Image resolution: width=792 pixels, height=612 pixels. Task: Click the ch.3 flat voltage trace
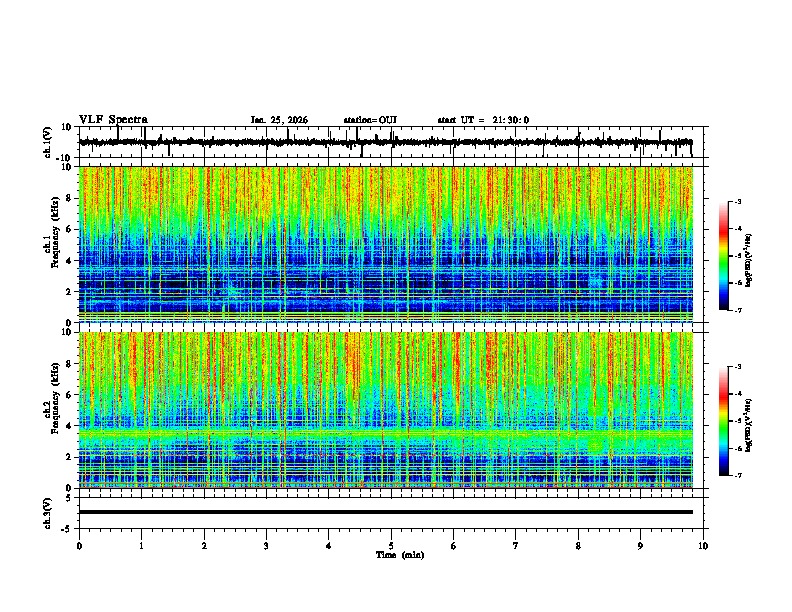[386, 512]
